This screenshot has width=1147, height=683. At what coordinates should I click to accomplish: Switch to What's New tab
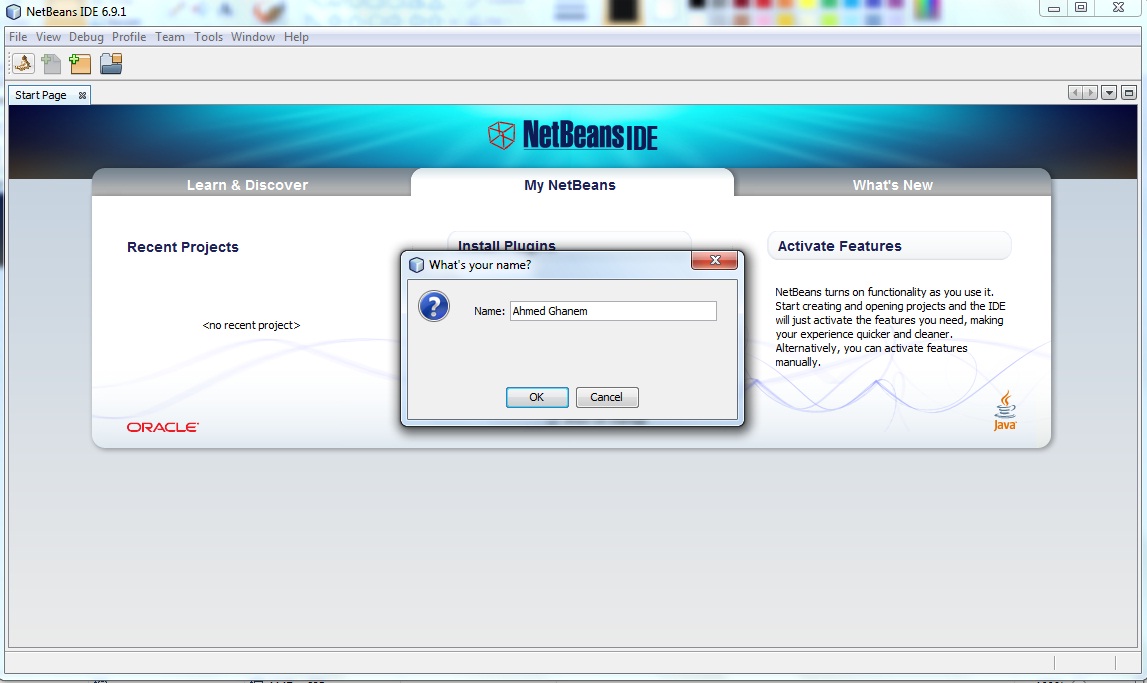point(892,185)
